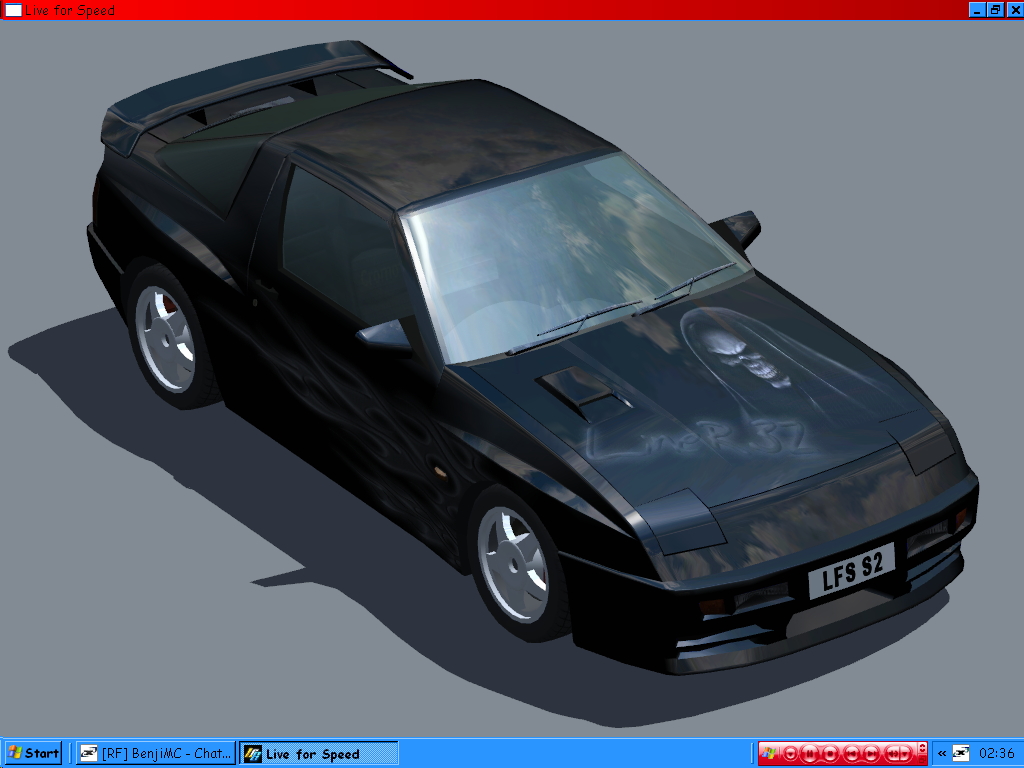This screenshot has height=768, width=1024.
Task: Click the Live for Speed title bar icon
Action: pyautogui.click(x=13, y=10)
